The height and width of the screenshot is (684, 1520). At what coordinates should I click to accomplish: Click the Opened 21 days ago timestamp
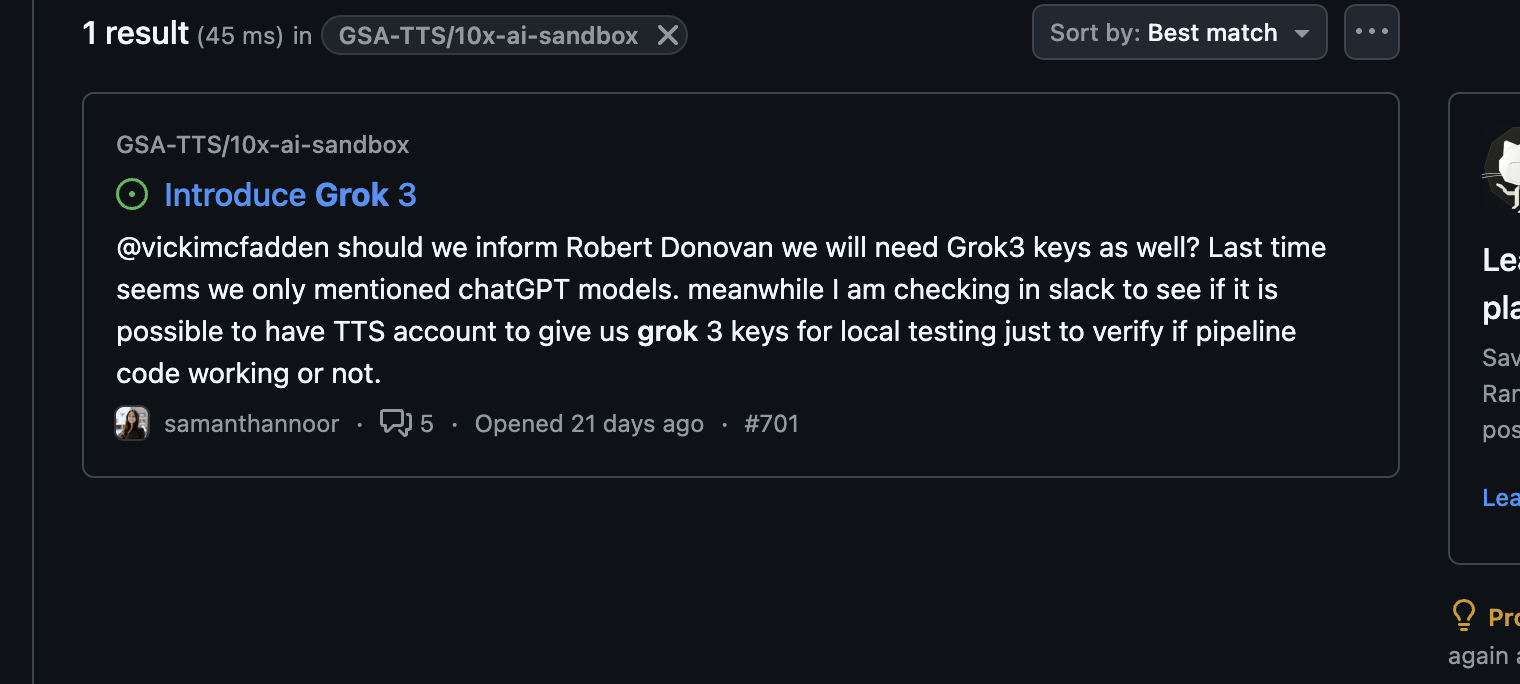coord(589,423)
